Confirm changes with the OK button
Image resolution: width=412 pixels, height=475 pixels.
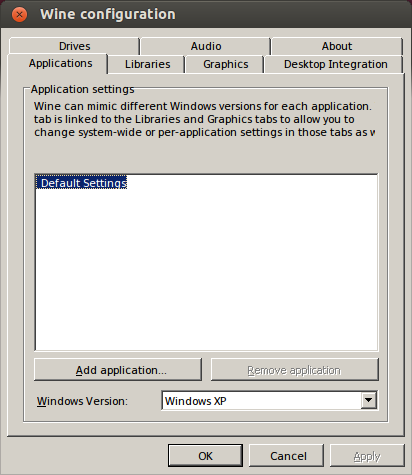pos(205,456)
